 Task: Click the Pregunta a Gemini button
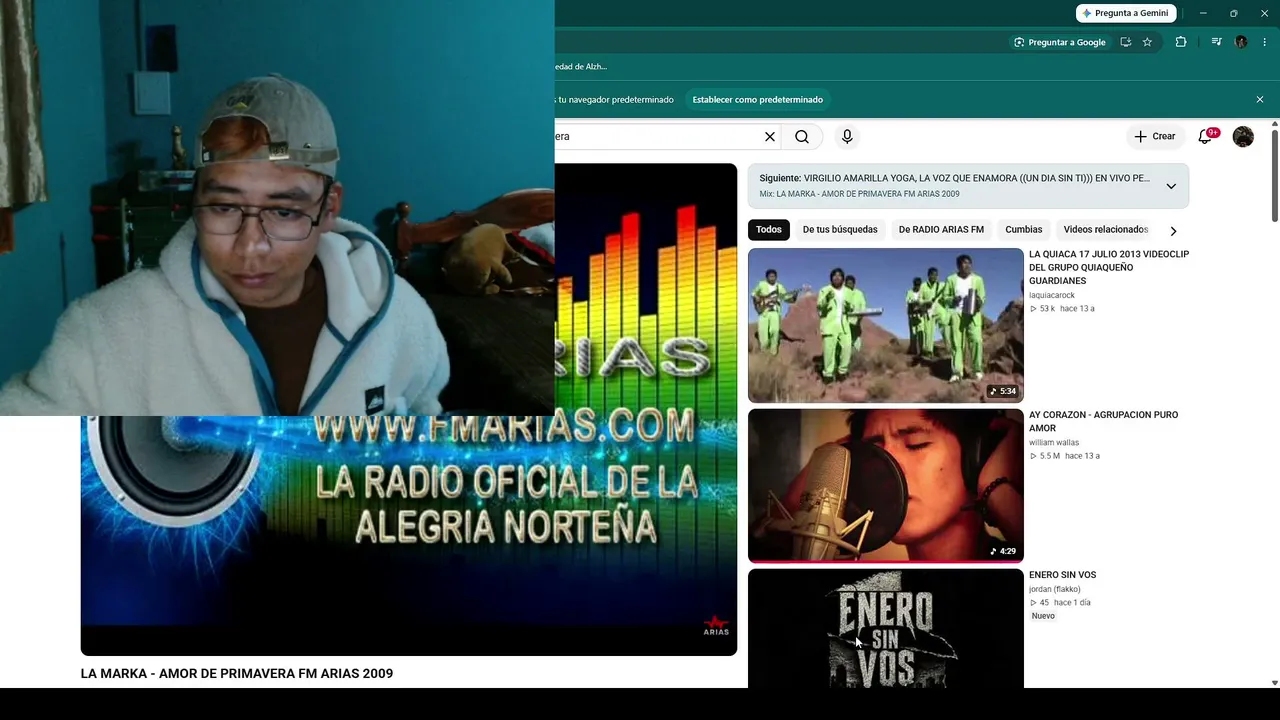tap(1125, 13)
